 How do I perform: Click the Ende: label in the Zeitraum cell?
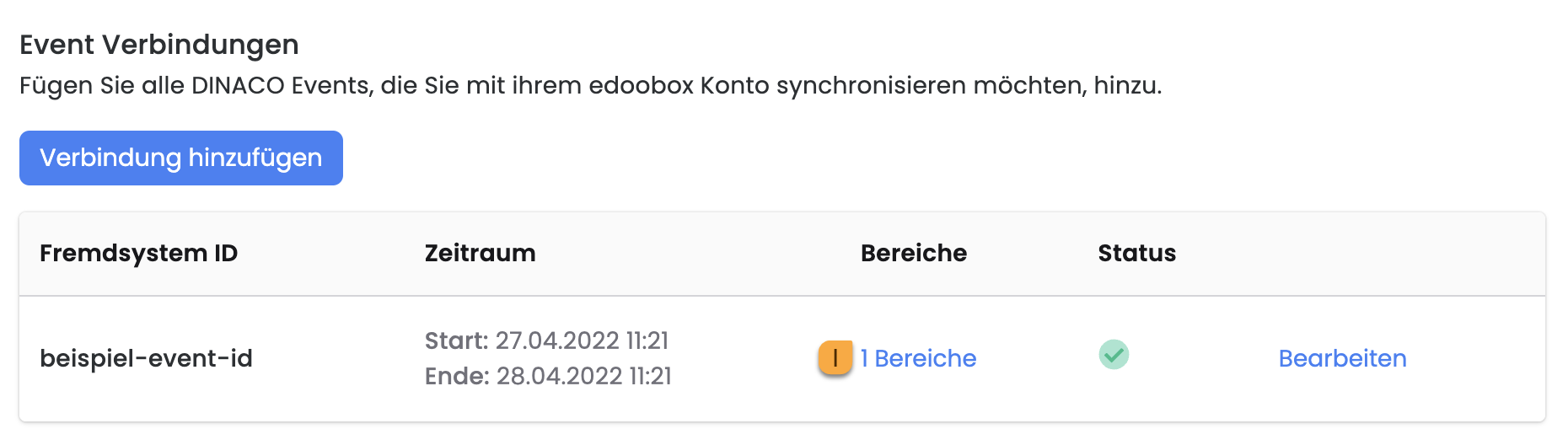tap(457, 376)
